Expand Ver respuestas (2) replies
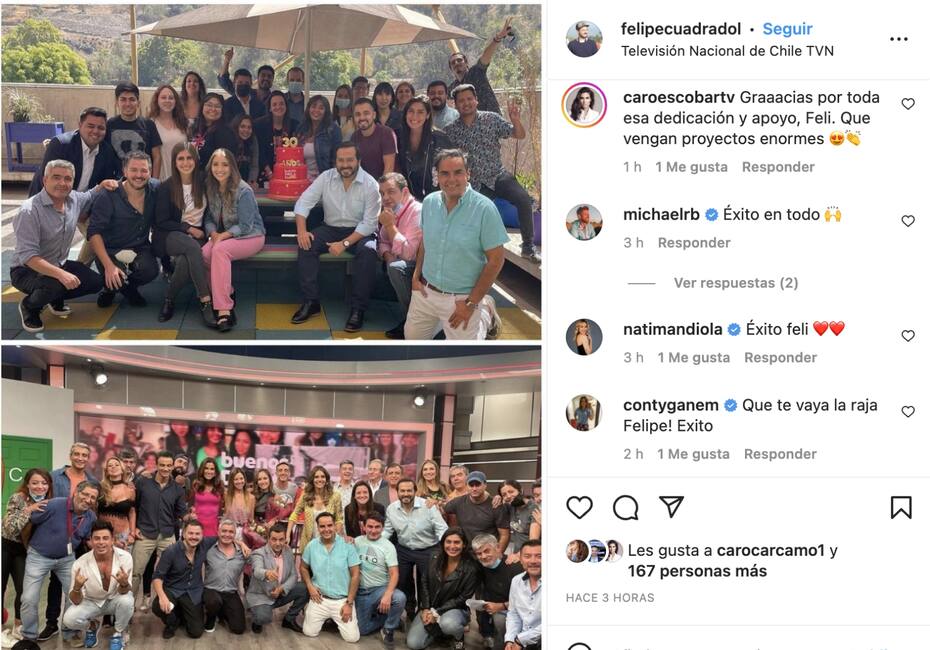 [735, 283]
